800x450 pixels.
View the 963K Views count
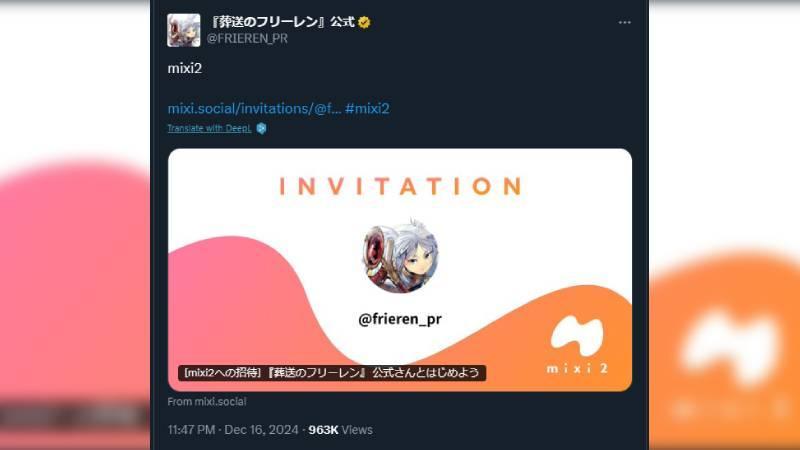[x=340, y=430]
